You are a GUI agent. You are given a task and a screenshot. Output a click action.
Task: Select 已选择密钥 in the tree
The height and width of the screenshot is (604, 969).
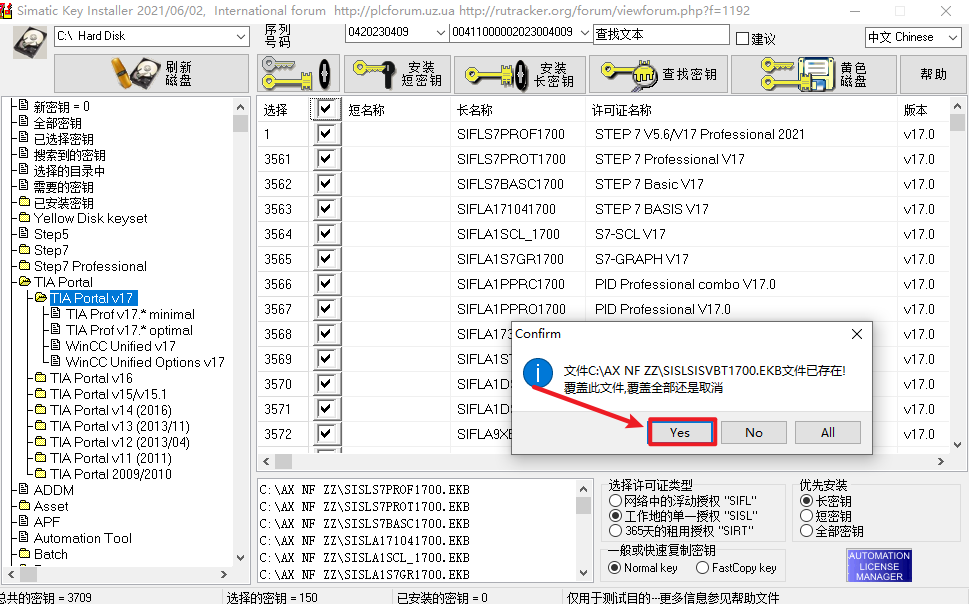tap(64, 138)
